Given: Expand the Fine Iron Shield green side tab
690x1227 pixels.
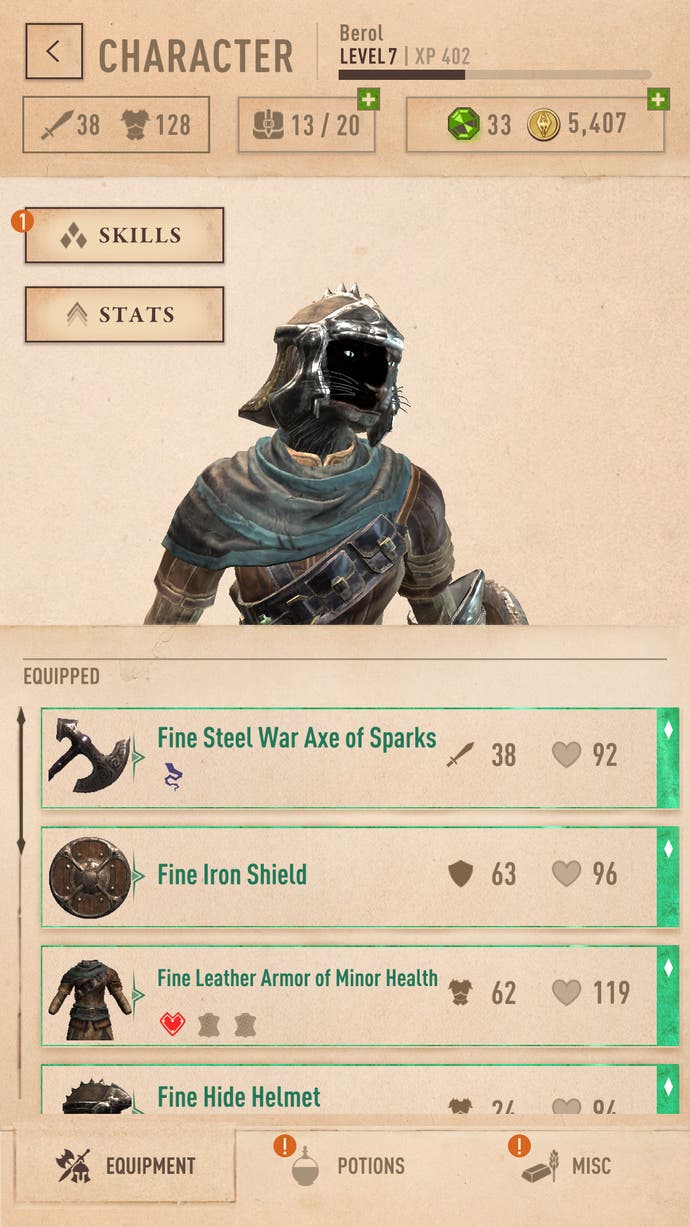Looking at the screenshot, I should (668, 877).
